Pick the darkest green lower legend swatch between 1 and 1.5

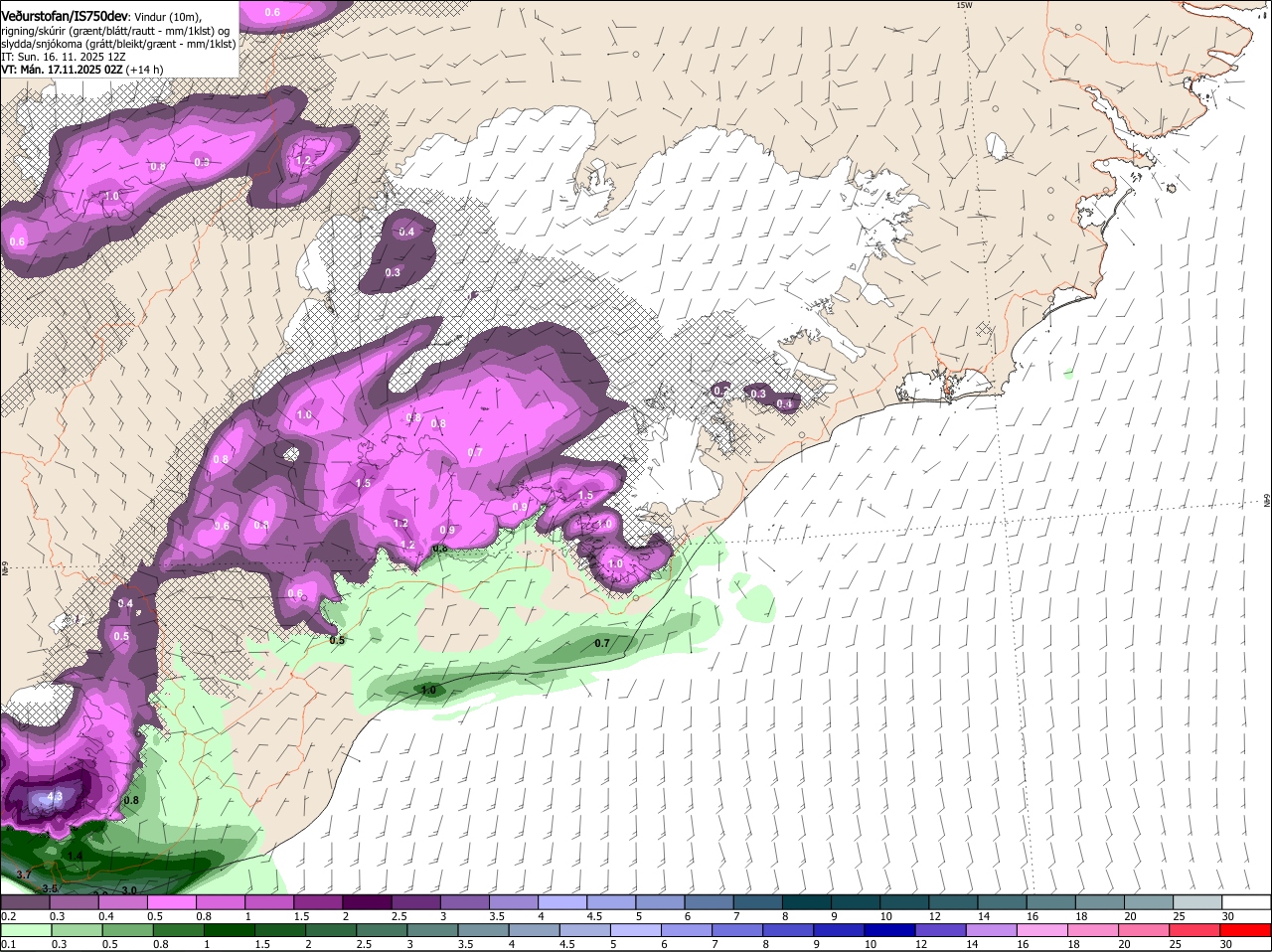231,930
